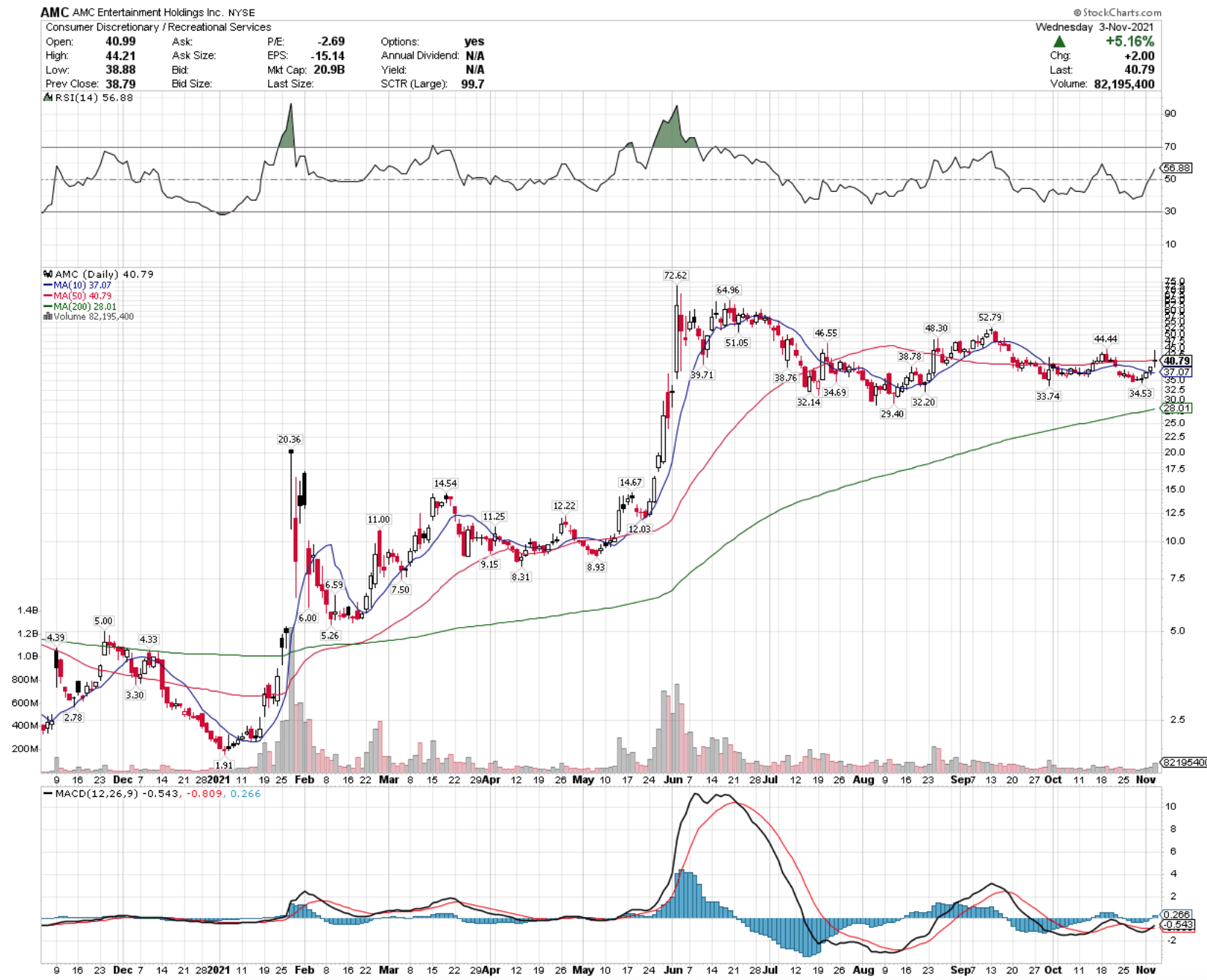Image resolution: width=1207 pixels, height=980 pixels.
Task: Click the Low 38.88 value
Action: pyautogui.click(x=120, y=70)
